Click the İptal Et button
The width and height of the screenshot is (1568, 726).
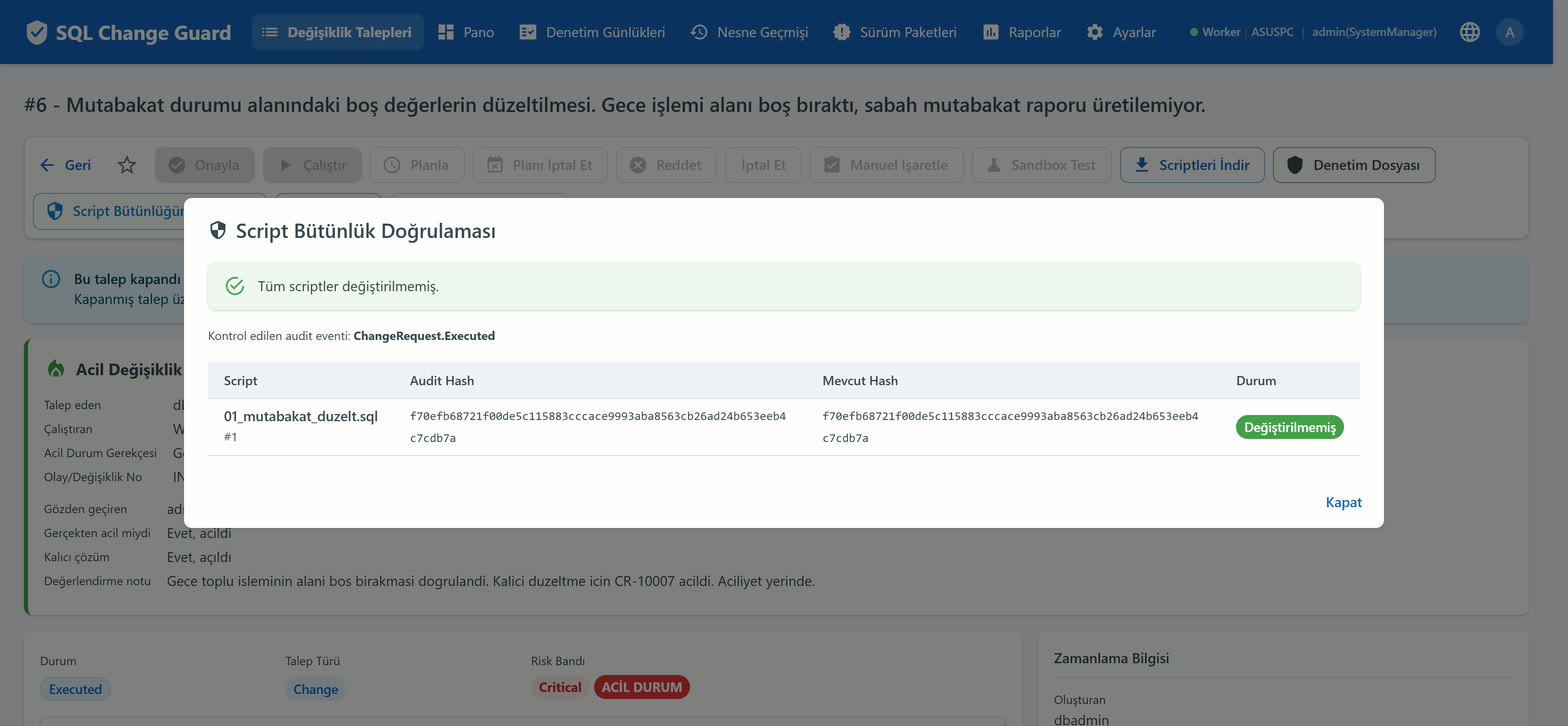[763, 165]
